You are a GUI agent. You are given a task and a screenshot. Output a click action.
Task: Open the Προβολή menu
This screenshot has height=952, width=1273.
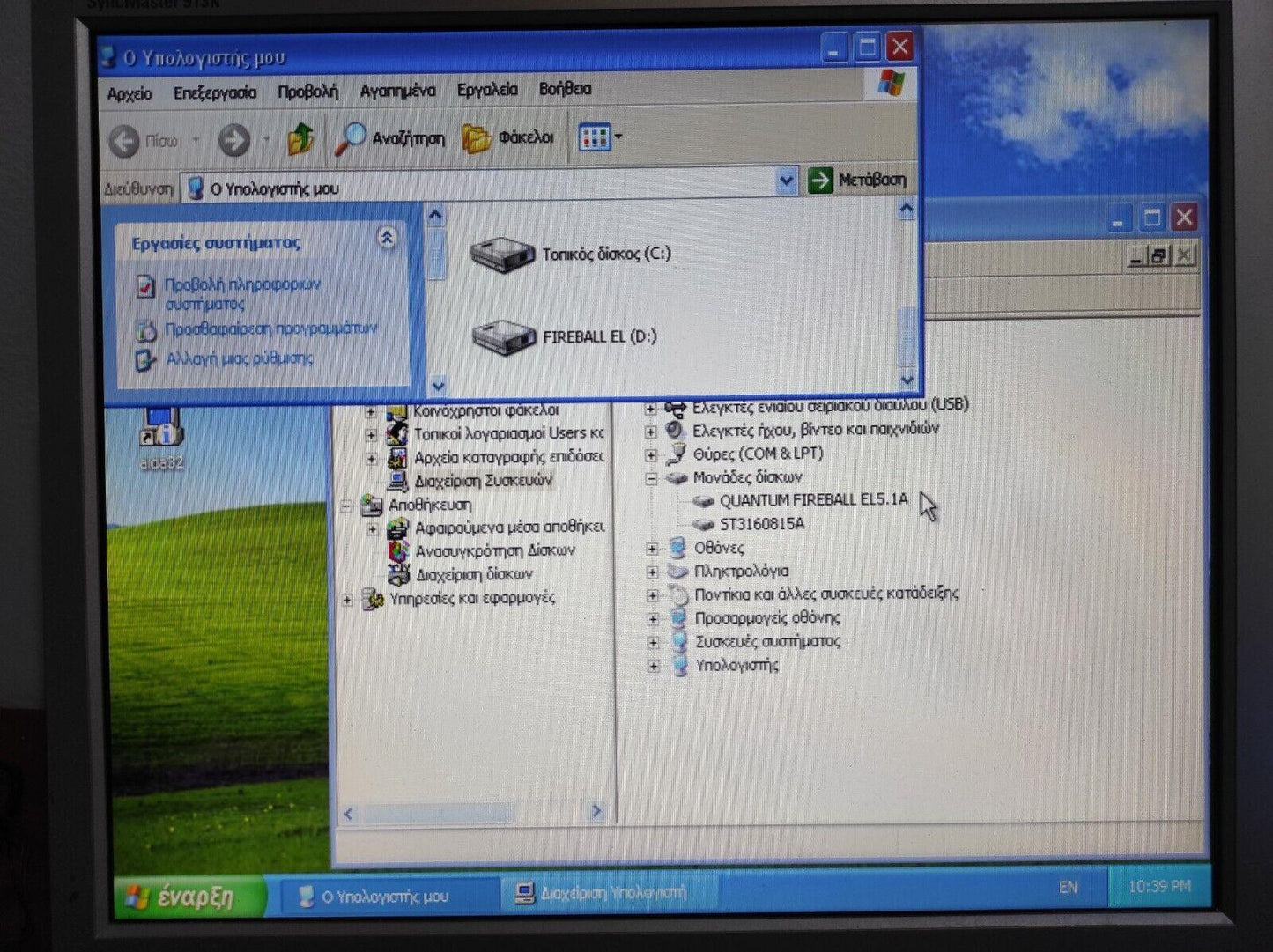(x=307, y=92)
